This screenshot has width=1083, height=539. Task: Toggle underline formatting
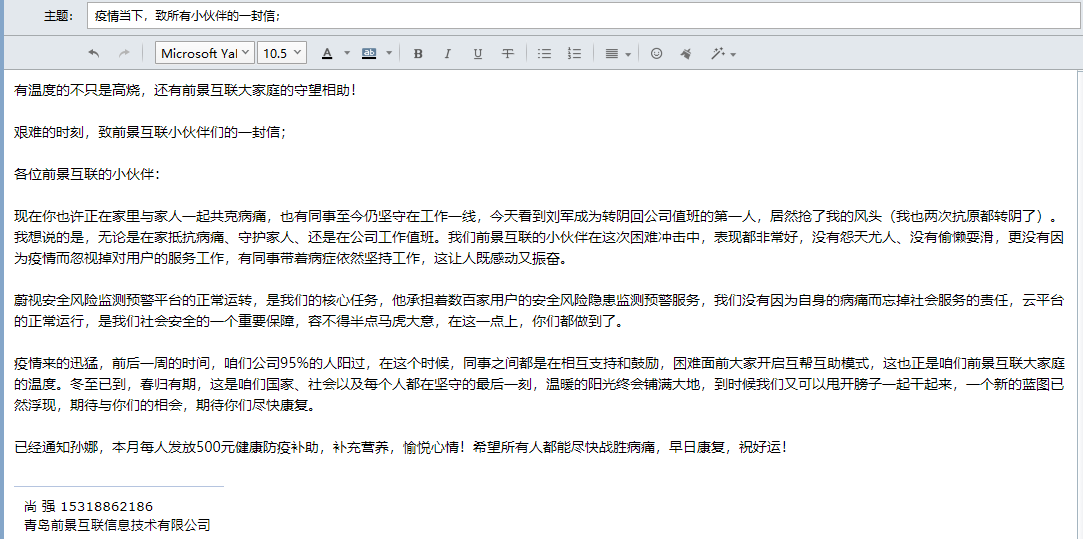(477, 53)
